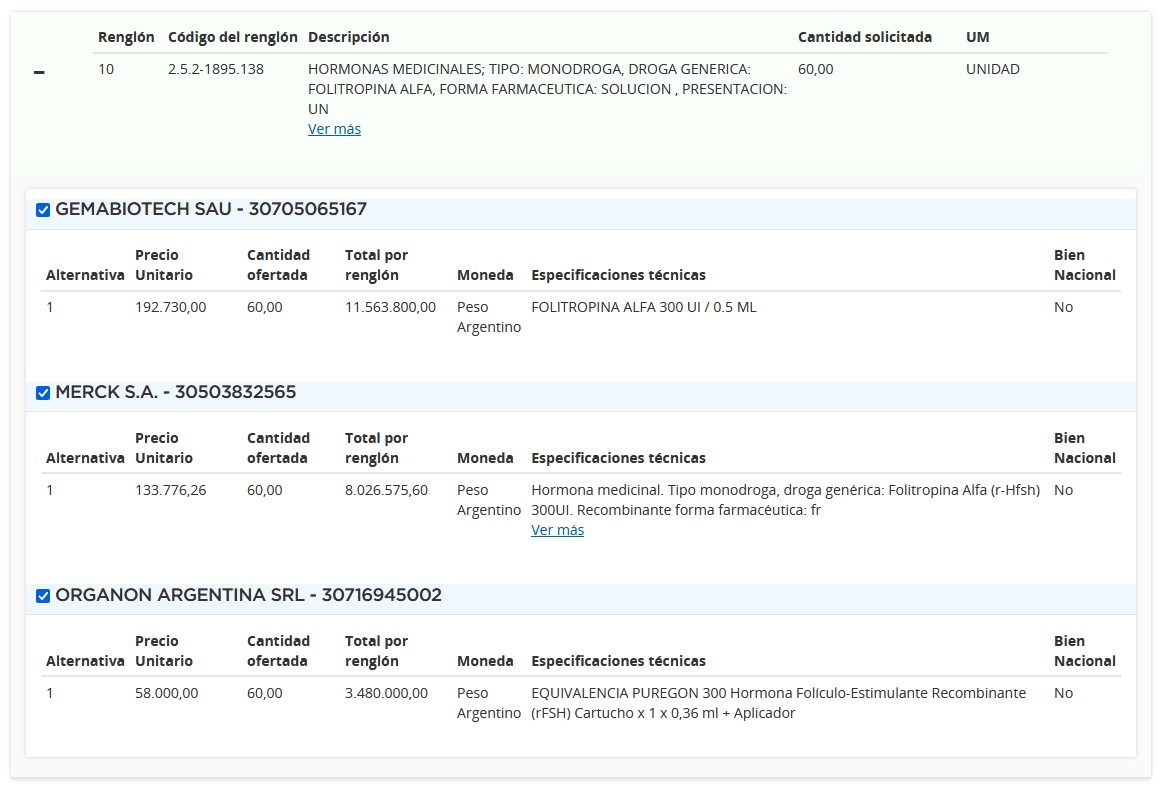Viewport: 1166px width, 788px height.
Task: Click the 'Código del renglón' column header
Action: pos(232,37)
